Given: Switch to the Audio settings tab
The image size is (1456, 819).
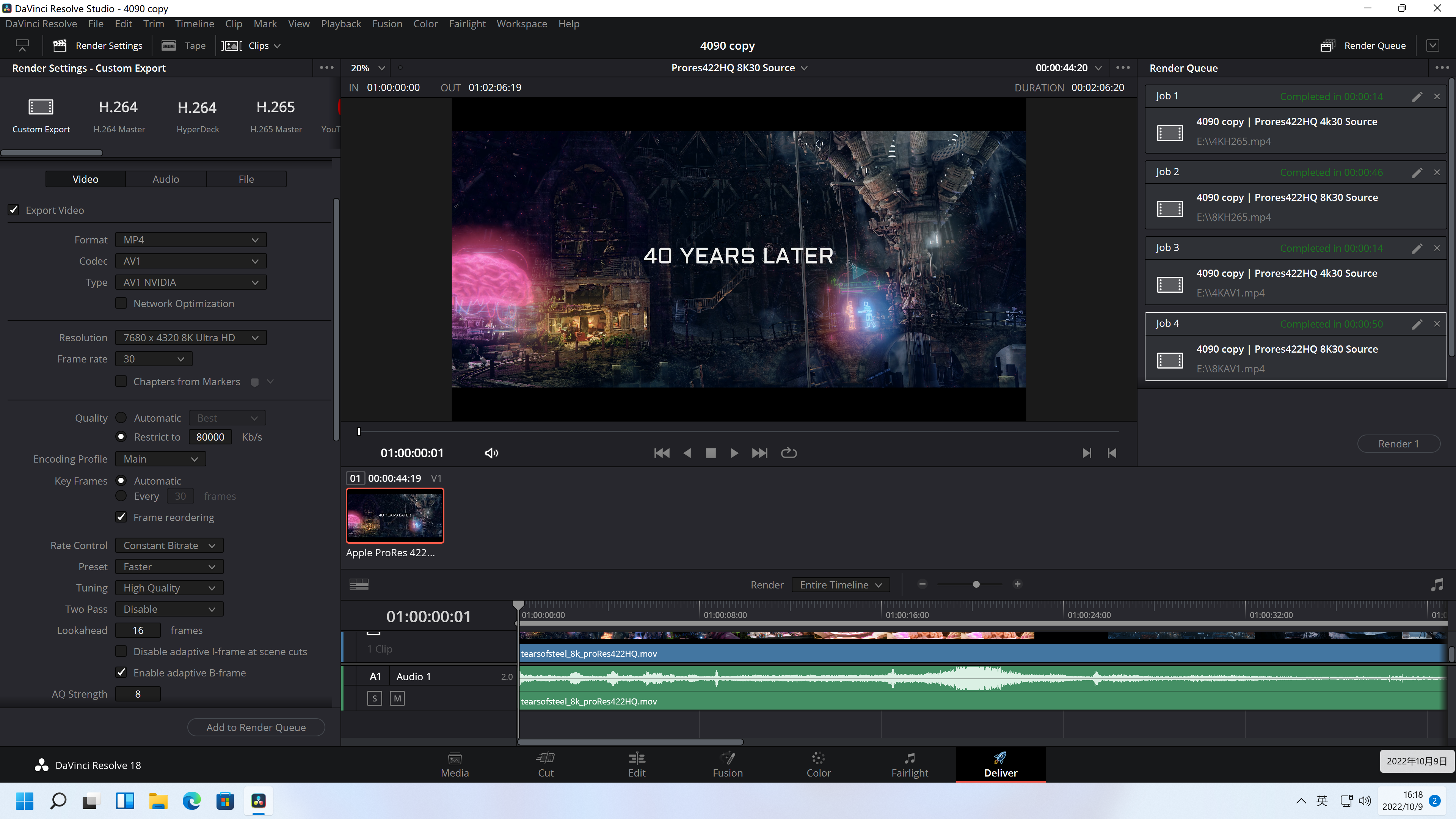Looking at the screenshot, I should 166,179.
